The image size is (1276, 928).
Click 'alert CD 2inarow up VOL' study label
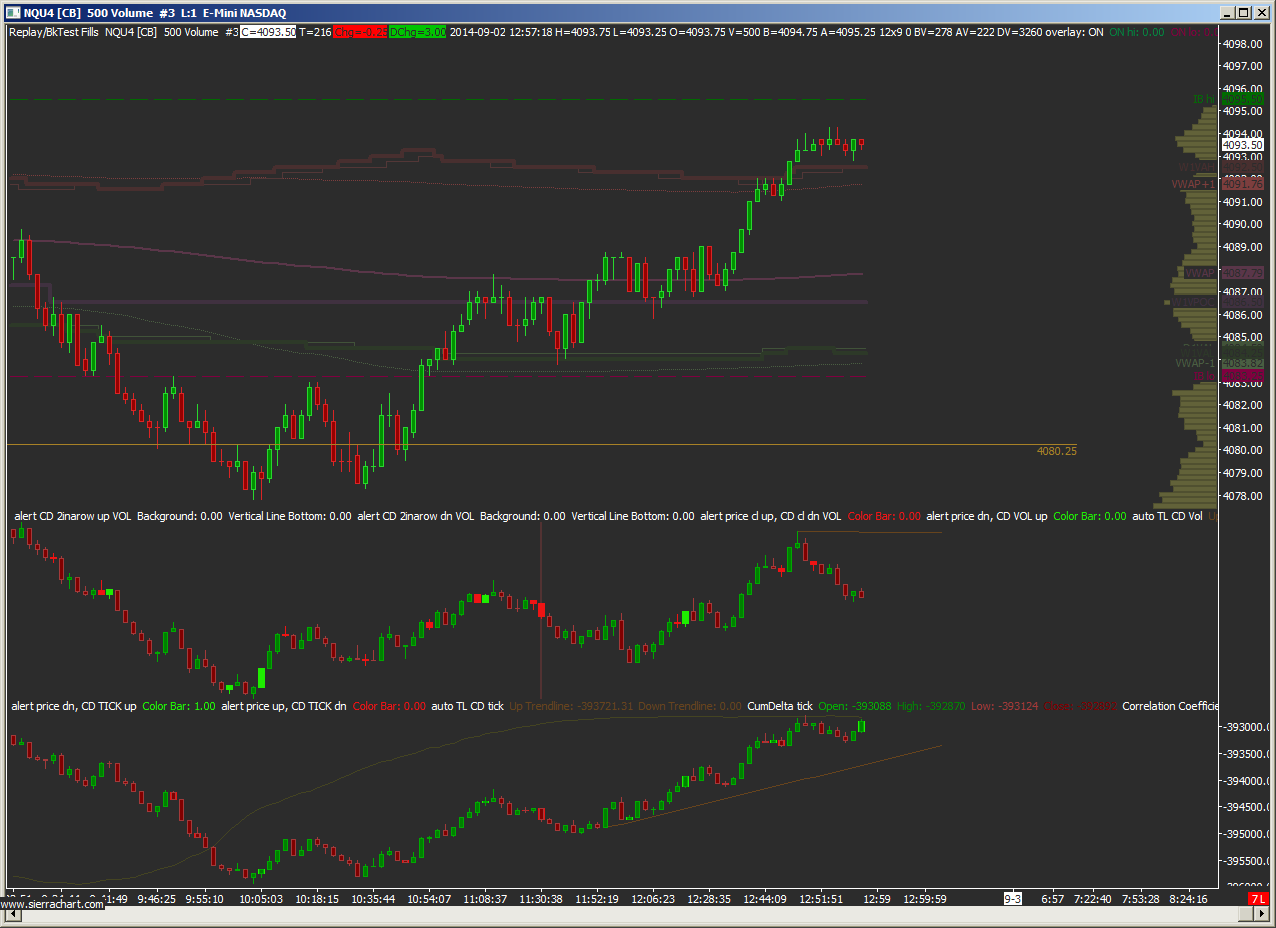pos(73,516)
